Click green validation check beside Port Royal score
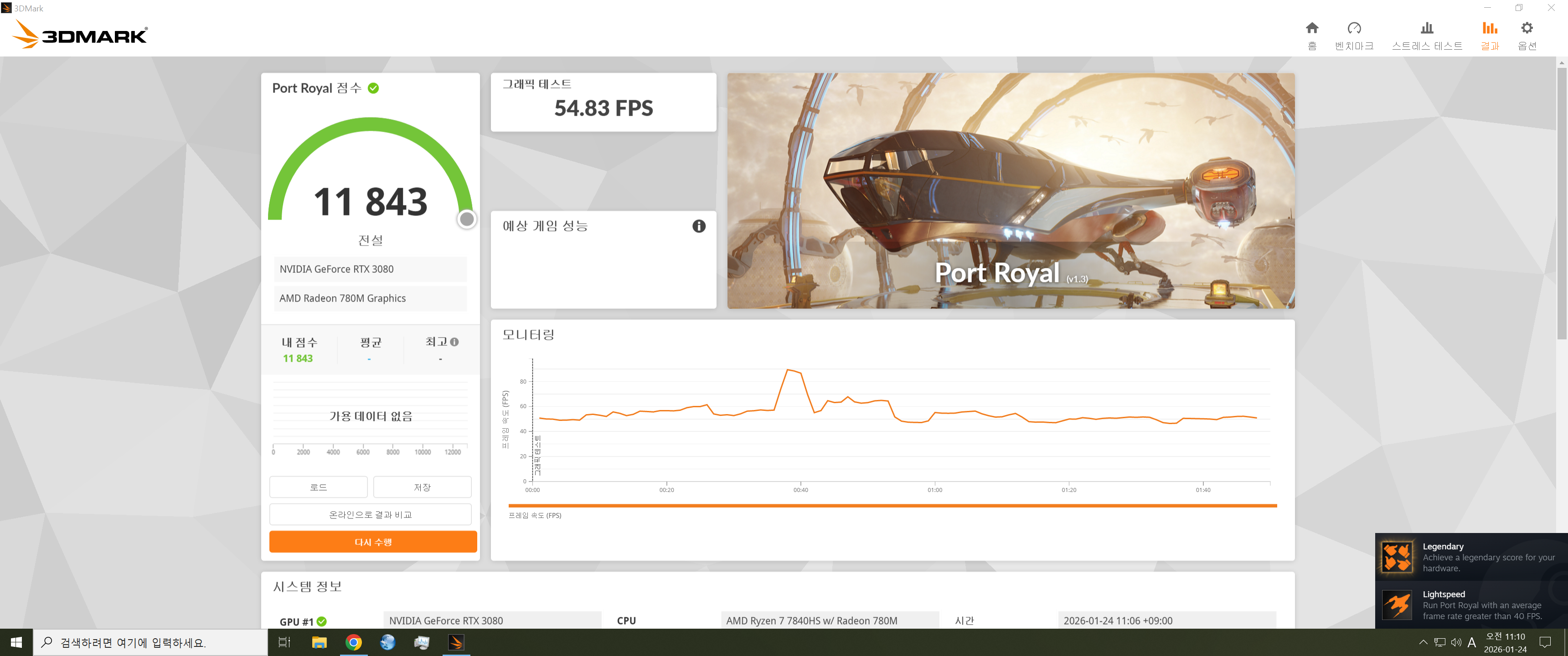This screenshot has width=1568, height=656. (373, 88)
